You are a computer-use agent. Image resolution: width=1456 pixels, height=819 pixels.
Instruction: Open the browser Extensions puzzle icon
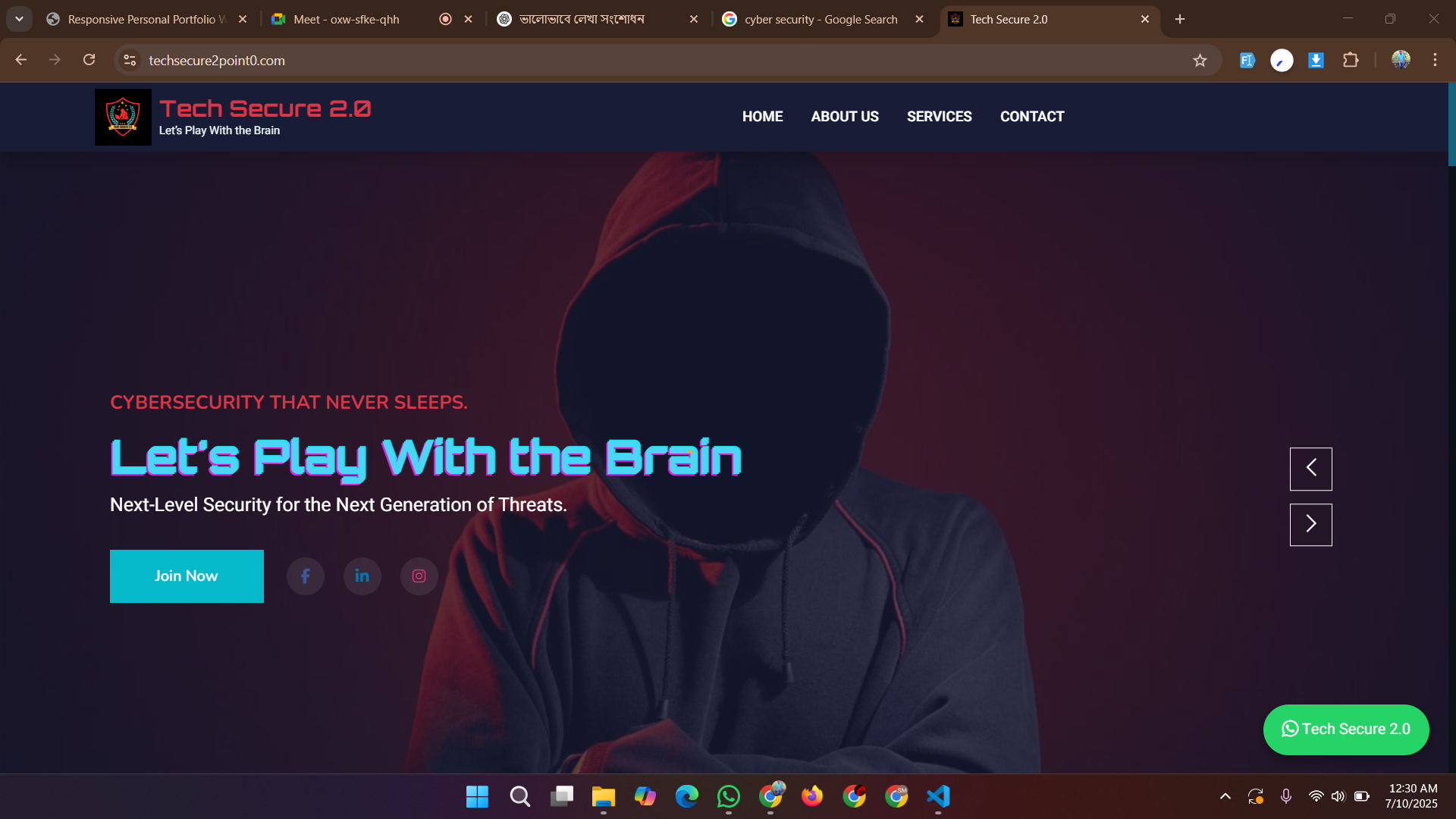(1351, 60)
